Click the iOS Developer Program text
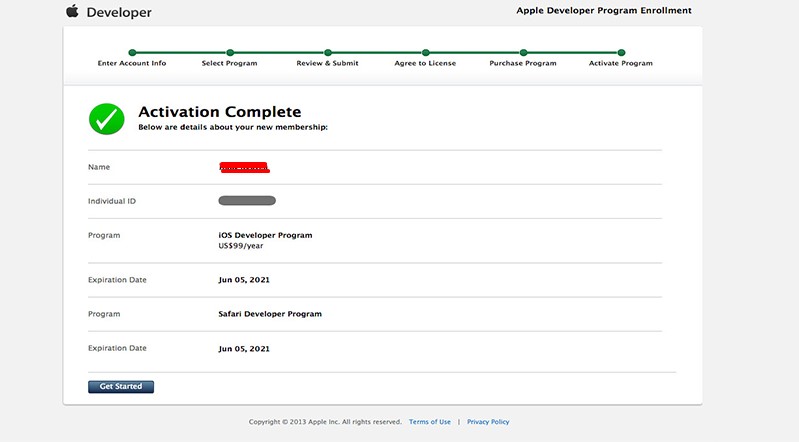 [265, 235]
